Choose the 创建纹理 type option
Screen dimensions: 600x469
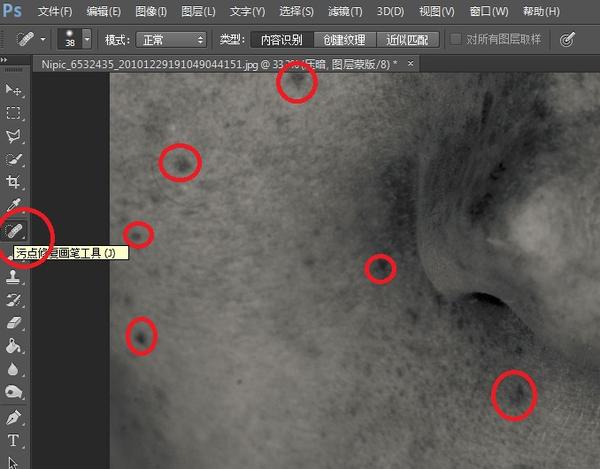click(x=345, y=39)
